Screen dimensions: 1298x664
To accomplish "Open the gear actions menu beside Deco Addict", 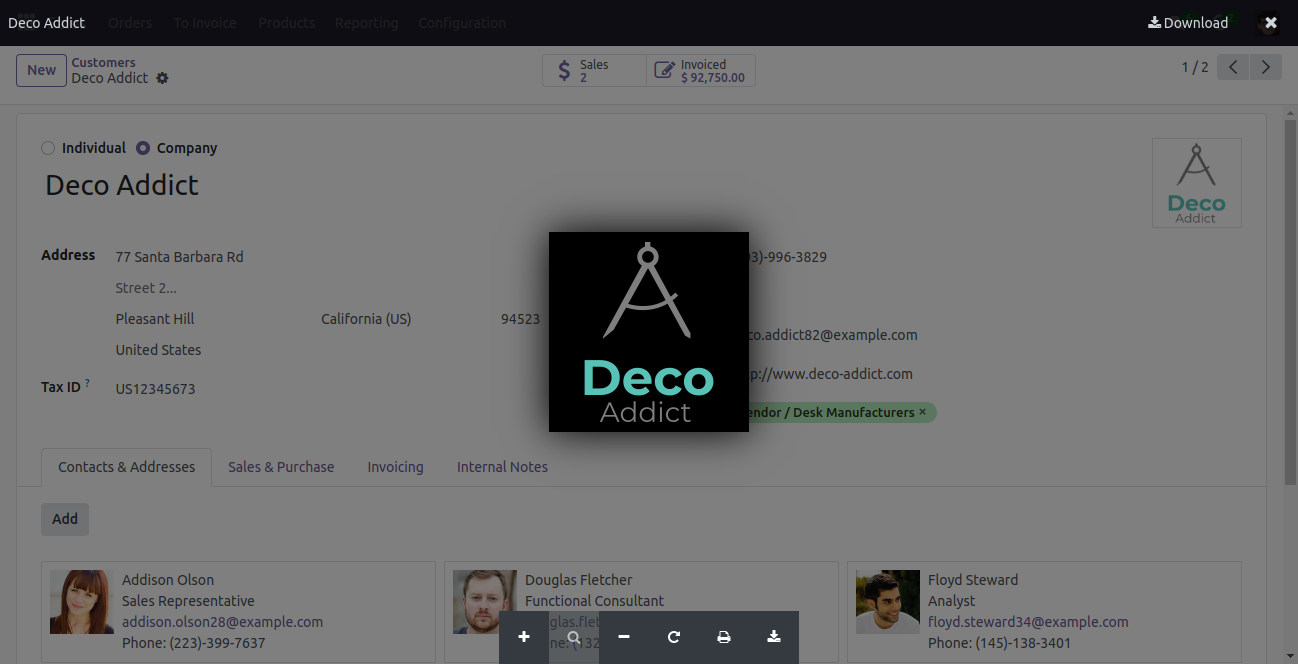I will click(162, 78).
